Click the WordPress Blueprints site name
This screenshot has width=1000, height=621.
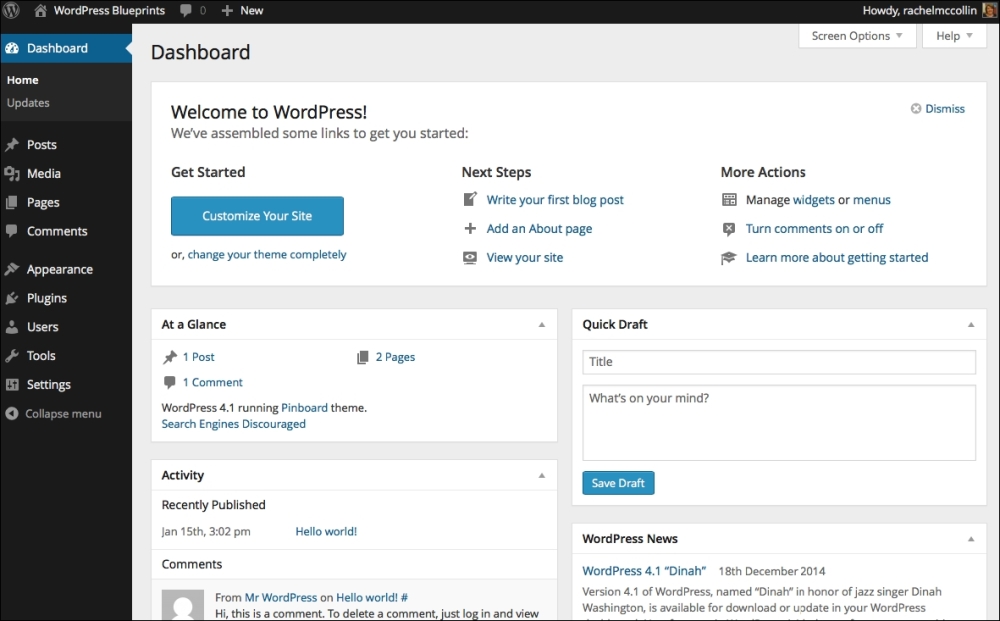[109, 10]
